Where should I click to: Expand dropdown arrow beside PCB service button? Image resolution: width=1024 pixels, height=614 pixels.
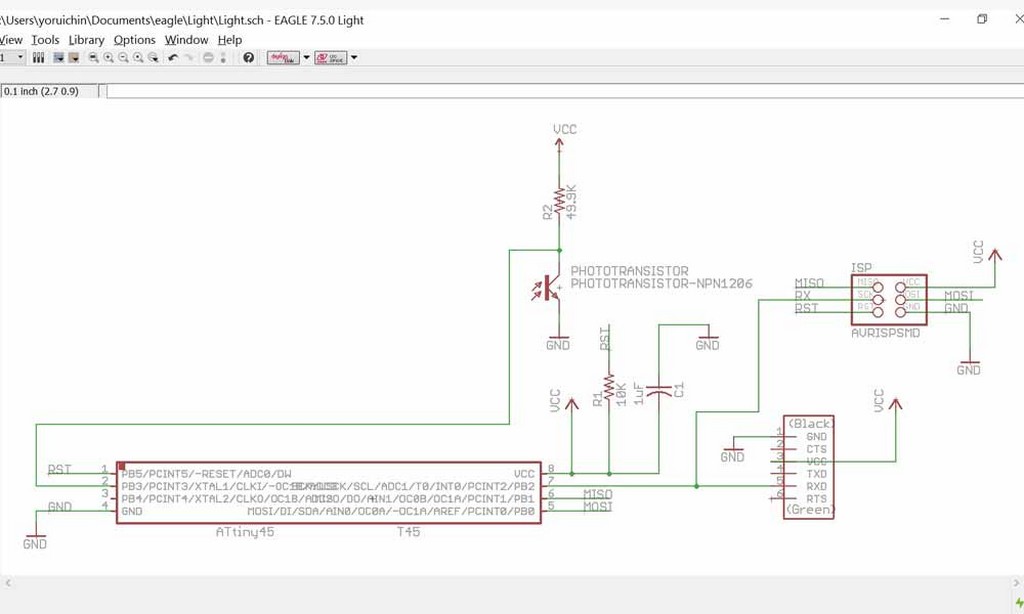click(354, 57)
